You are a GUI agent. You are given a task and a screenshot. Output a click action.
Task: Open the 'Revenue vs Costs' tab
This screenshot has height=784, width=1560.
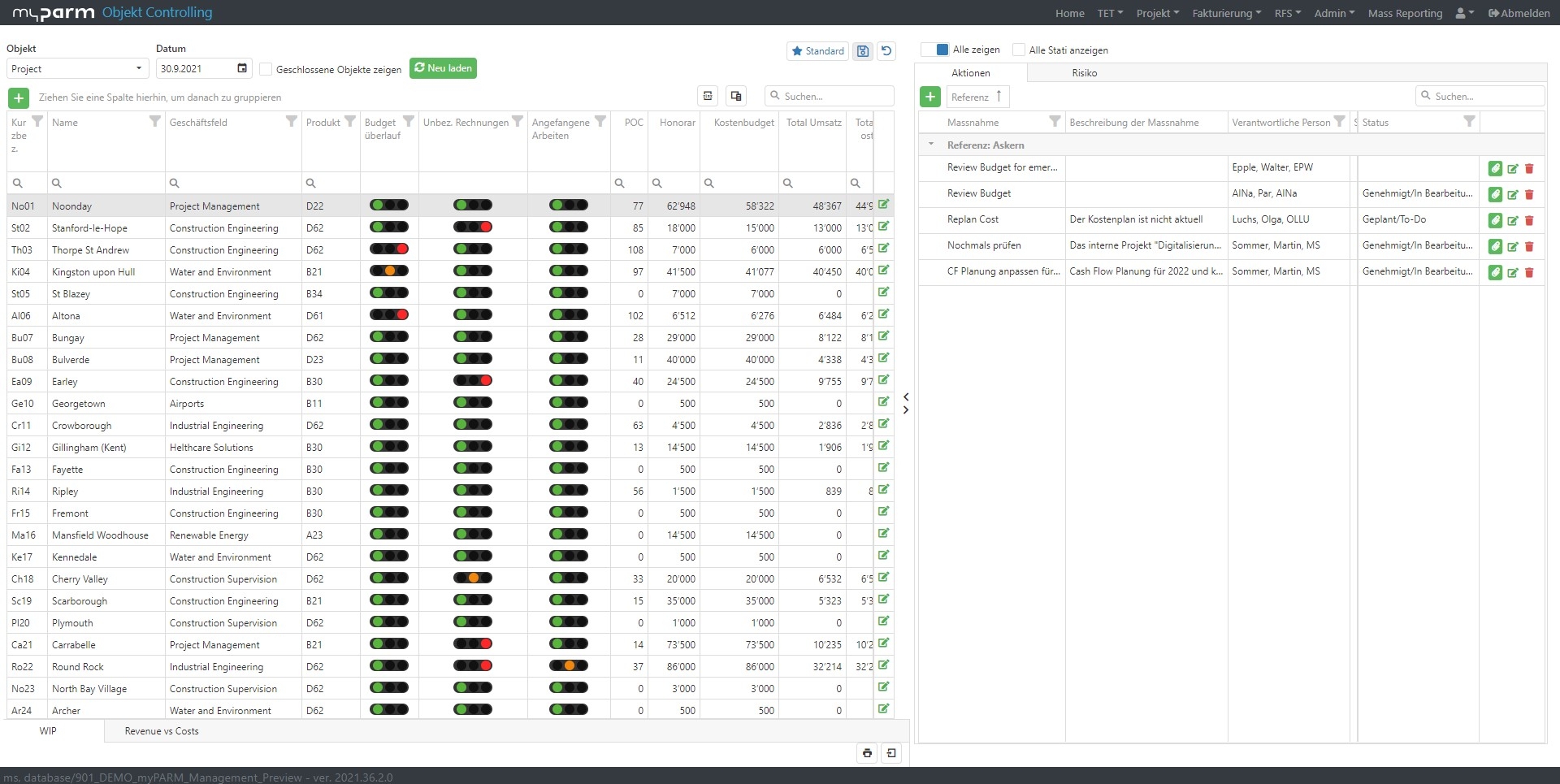(162, 731)
